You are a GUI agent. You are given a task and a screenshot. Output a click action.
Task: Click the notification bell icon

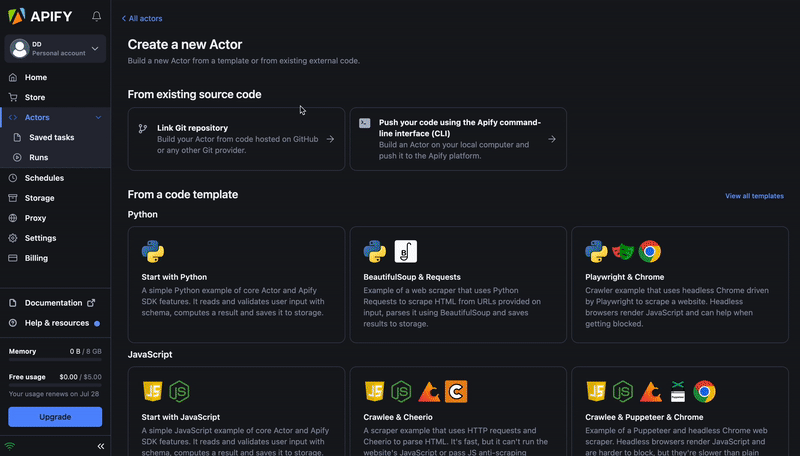pos(96,16)
